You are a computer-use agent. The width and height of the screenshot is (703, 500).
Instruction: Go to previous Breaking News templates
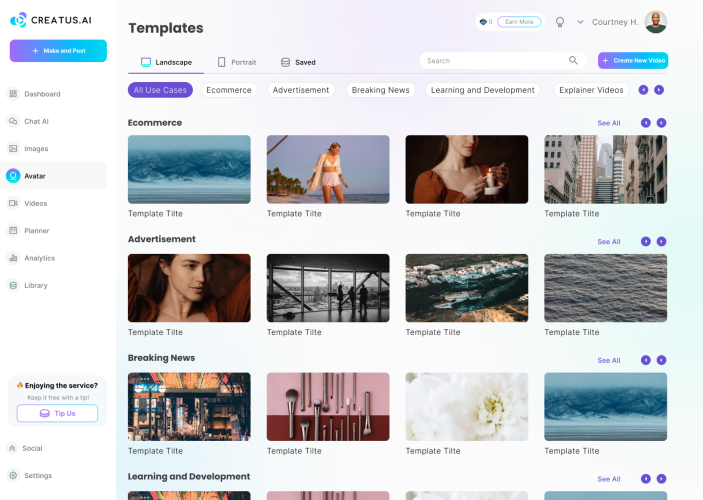click(x=646, y=360)
